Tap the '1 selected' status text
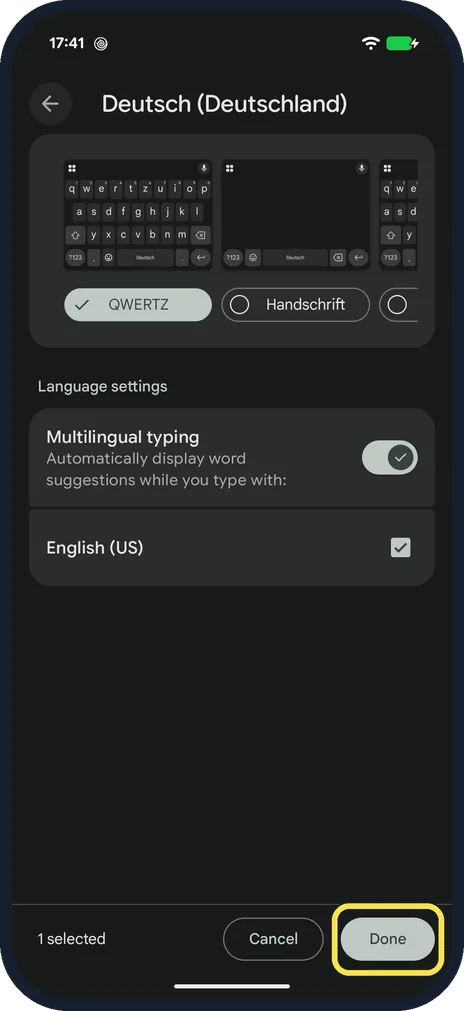This screenshot has width=464, height=1011. (x=72, y=939)
